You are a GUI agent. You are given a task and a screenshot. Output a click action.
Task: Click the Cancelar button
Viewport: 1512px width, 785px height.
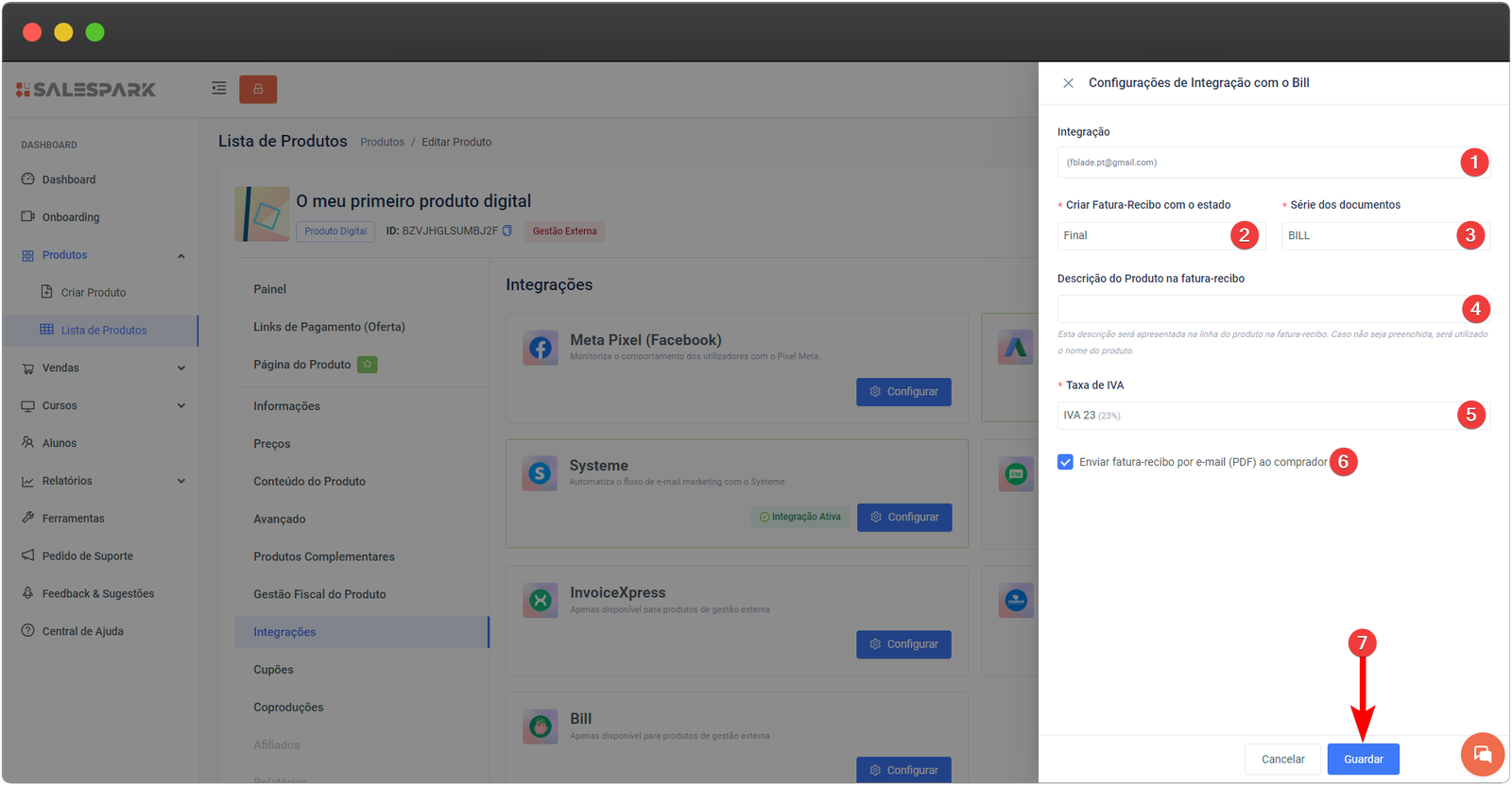1282,759
